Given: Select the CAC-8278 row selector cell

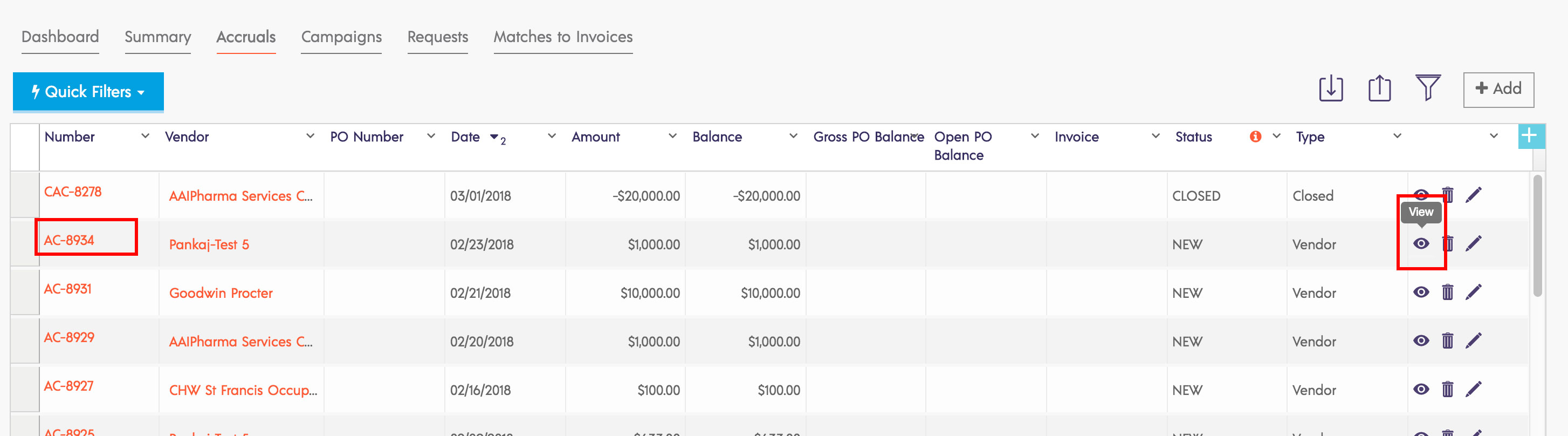Looking at the screenshot, I should click(x=25, y=195).
